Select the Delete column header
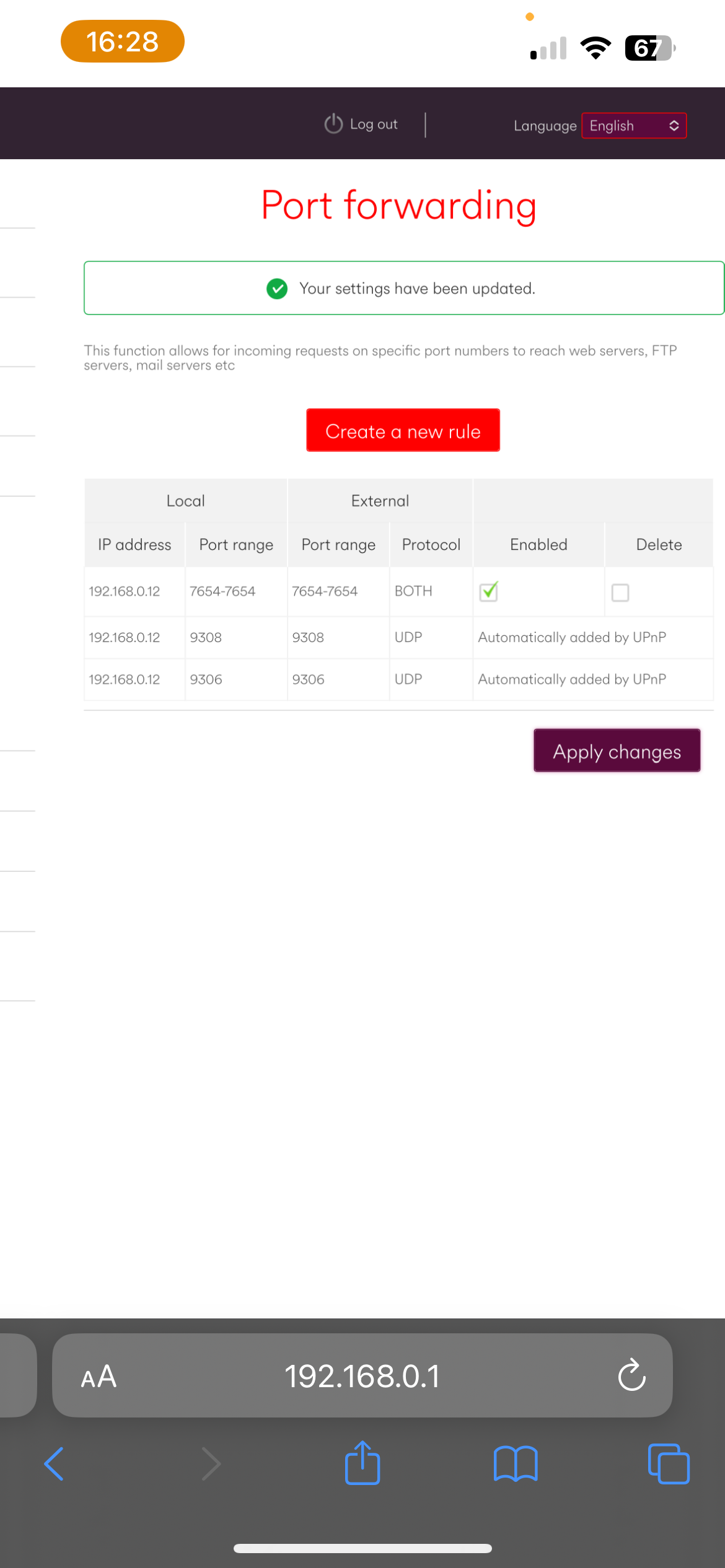The image size is (725, 1568). click(x=659, y=545)
